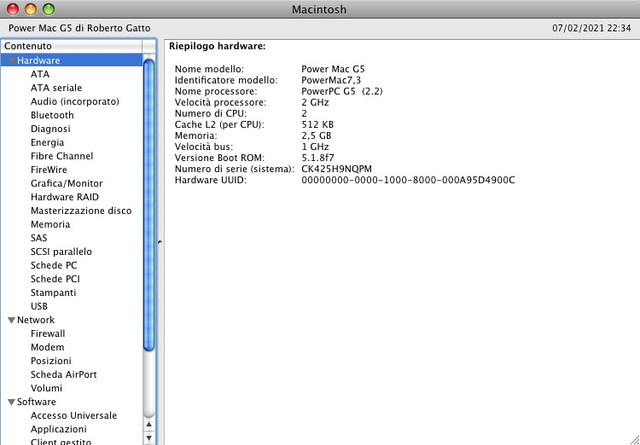Click the serial number CK425H9NQPM
The image size is (640, 445).
pyautogui.click(x=337, y=169)
